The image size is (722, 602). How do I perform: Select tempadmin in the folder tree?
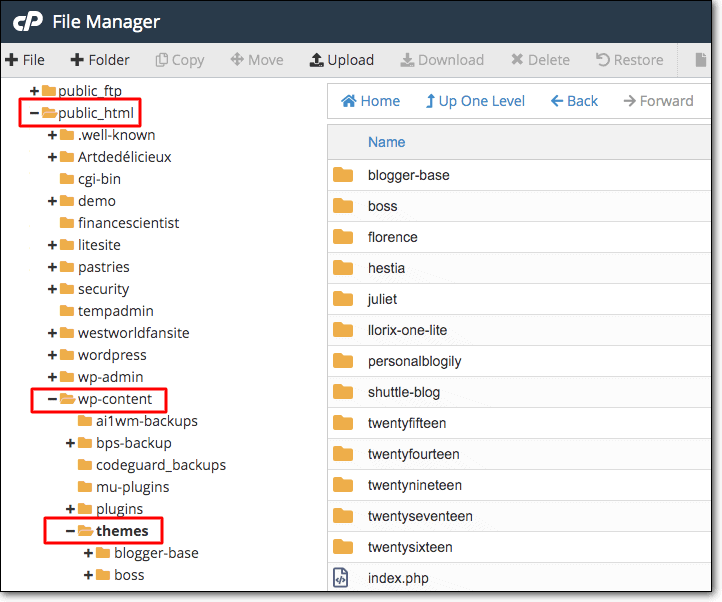(x=116, y=311)
